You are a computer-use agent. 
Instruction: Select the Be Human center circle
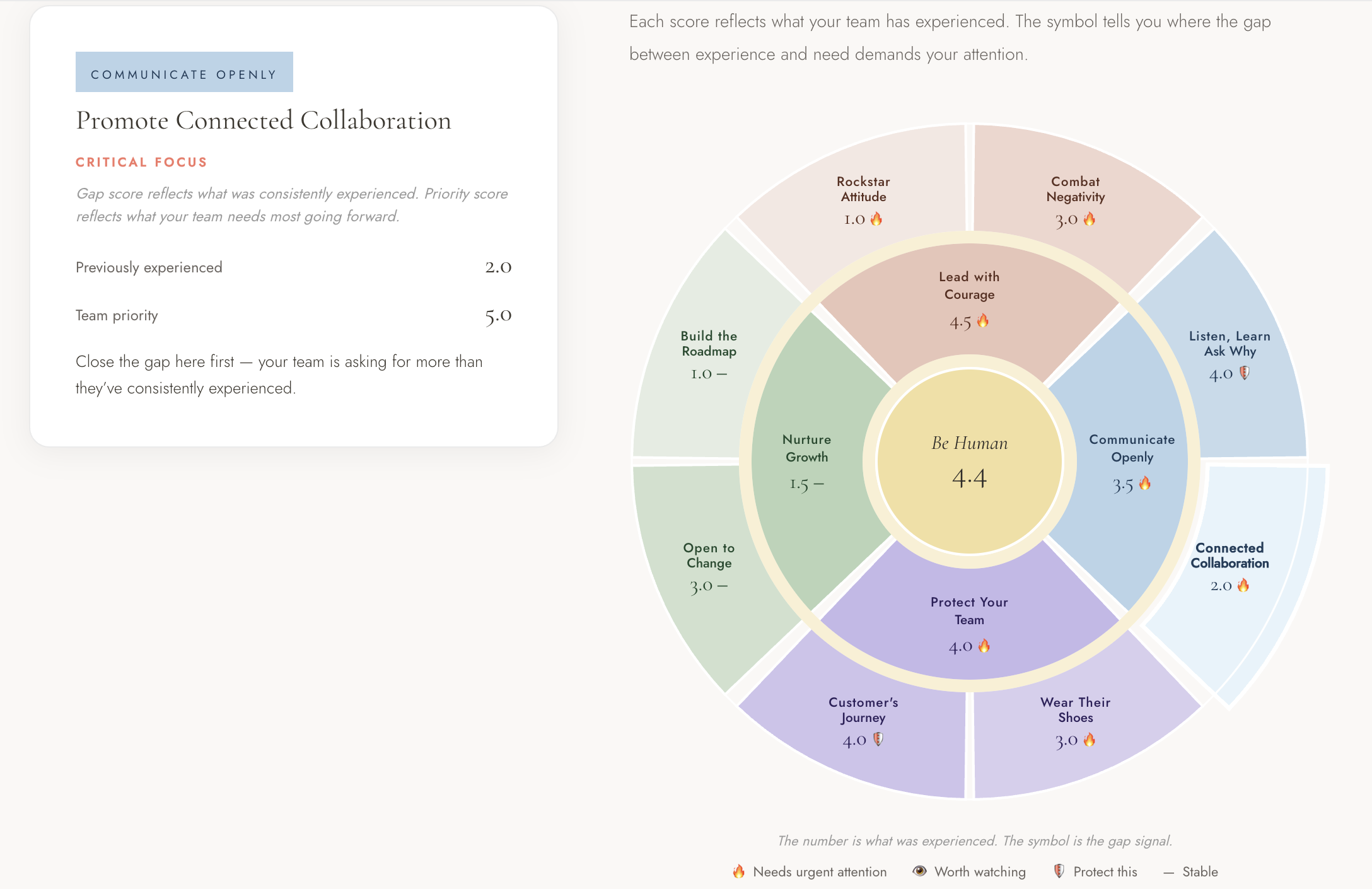969,462
